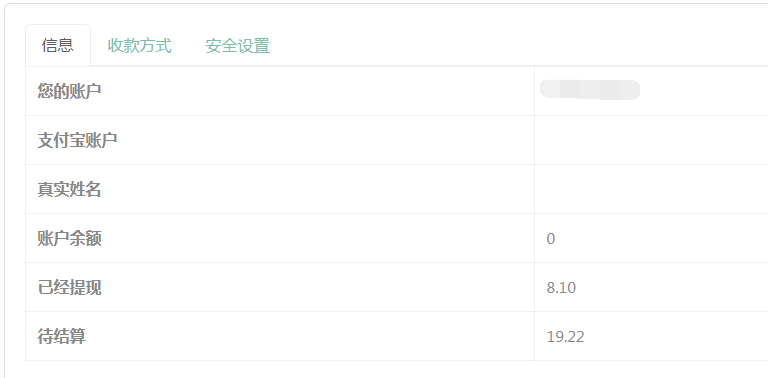Click the 真实姓名 label

[70, 189]
